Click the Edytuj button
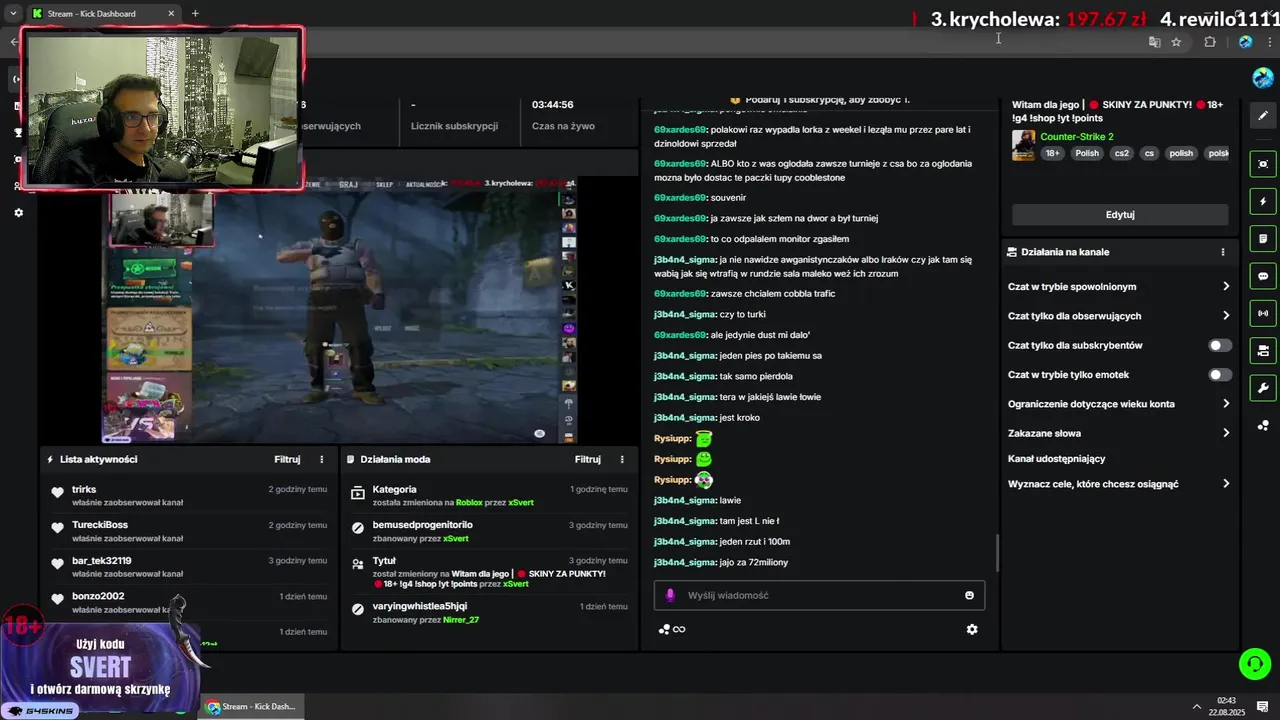The image size is (1280, 720). (x=1120, y=214)
